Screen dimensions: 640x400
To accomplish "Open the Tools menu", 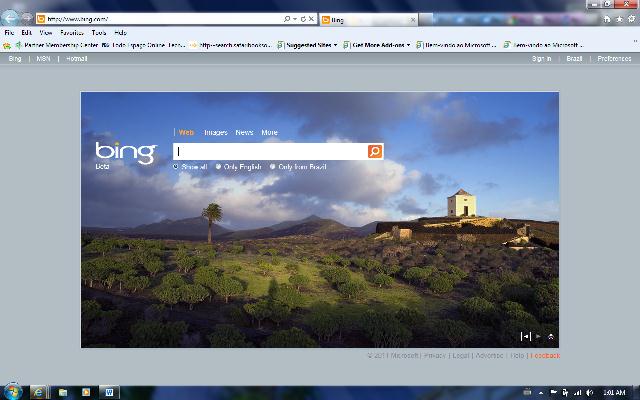I will (99, 32).
